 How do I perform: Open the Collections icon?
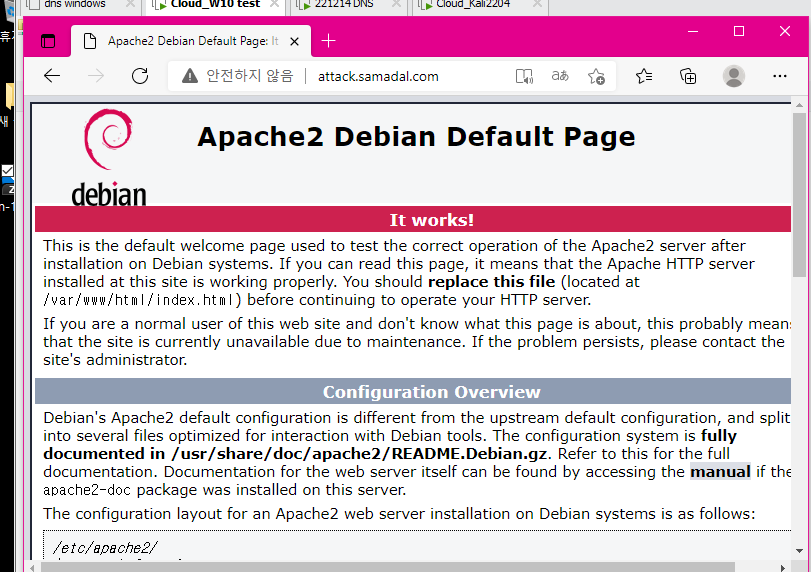pos(688,77)
